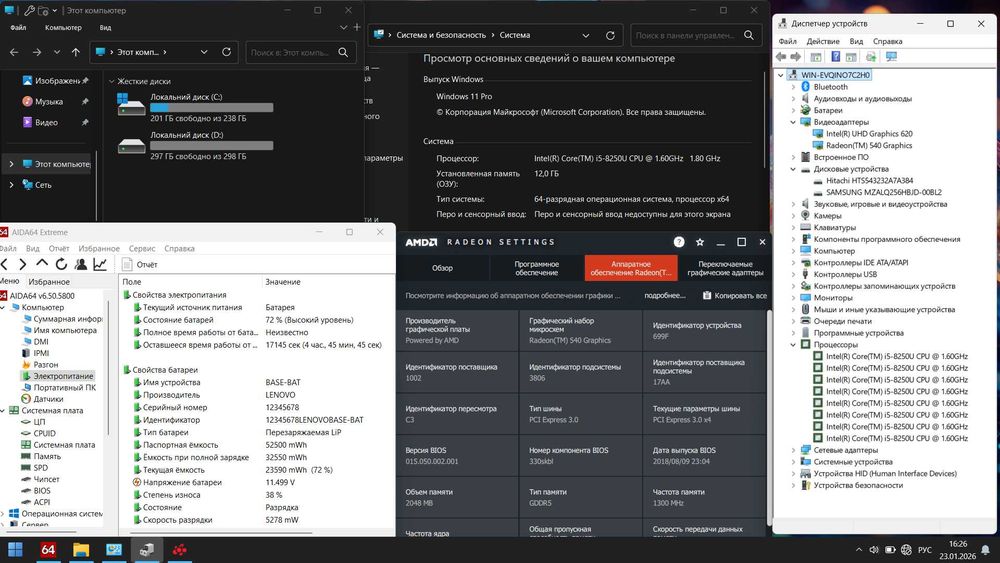Open Вид menu in File Explorer
The height and width of the screenshot is (563, 1000).
click(105, 27)
